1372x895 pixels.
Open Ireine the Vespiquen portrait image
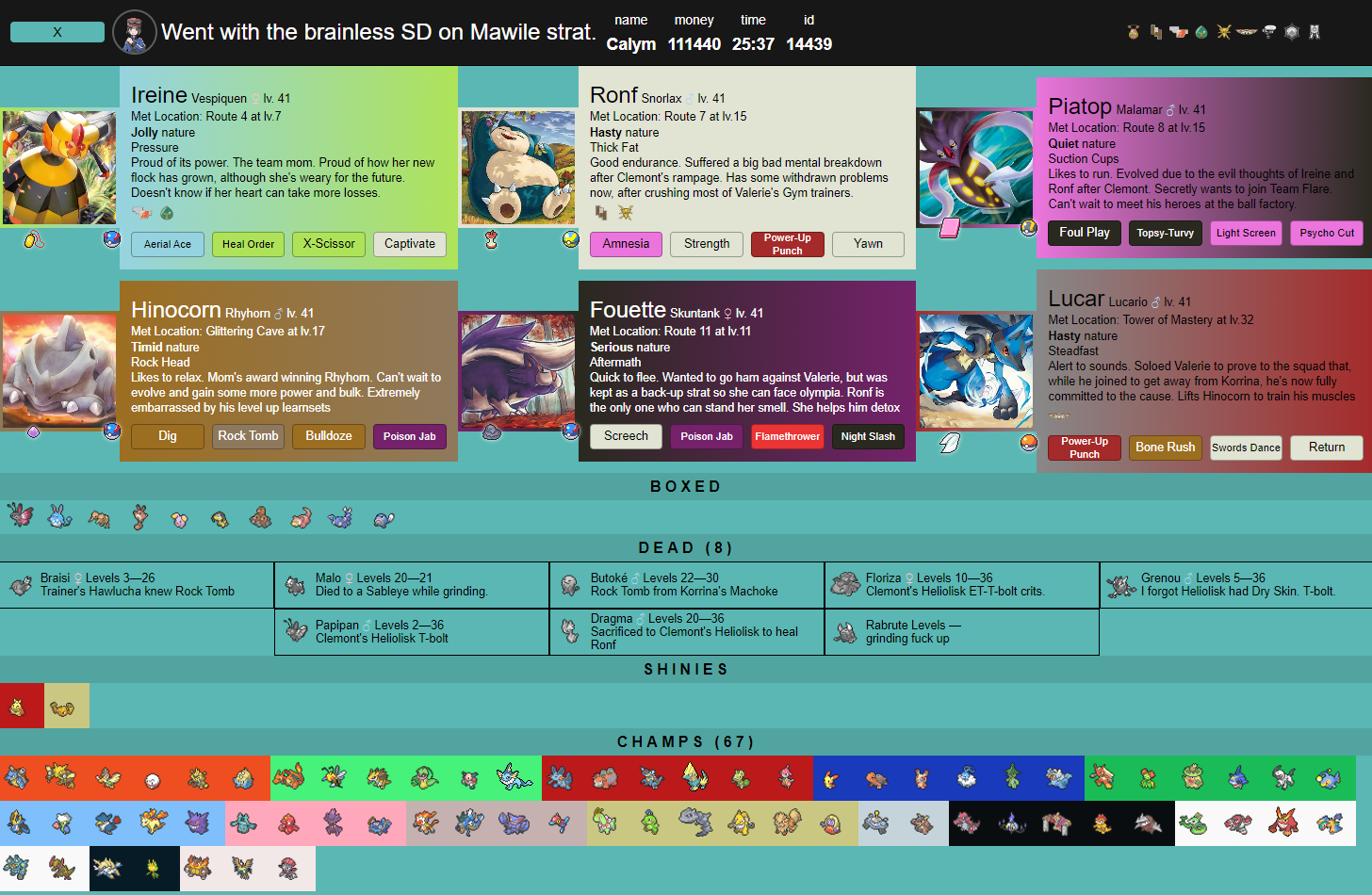coord(59,167)
